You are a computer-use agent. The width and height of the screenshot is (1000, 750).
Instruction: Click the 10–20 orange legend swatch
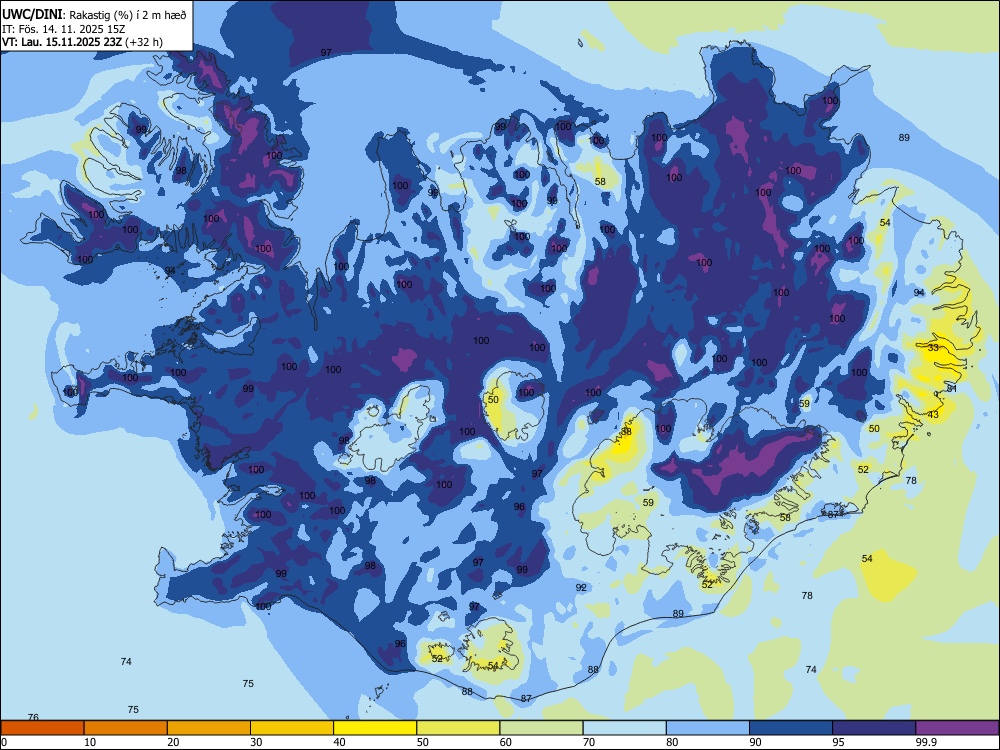point(126,728)
